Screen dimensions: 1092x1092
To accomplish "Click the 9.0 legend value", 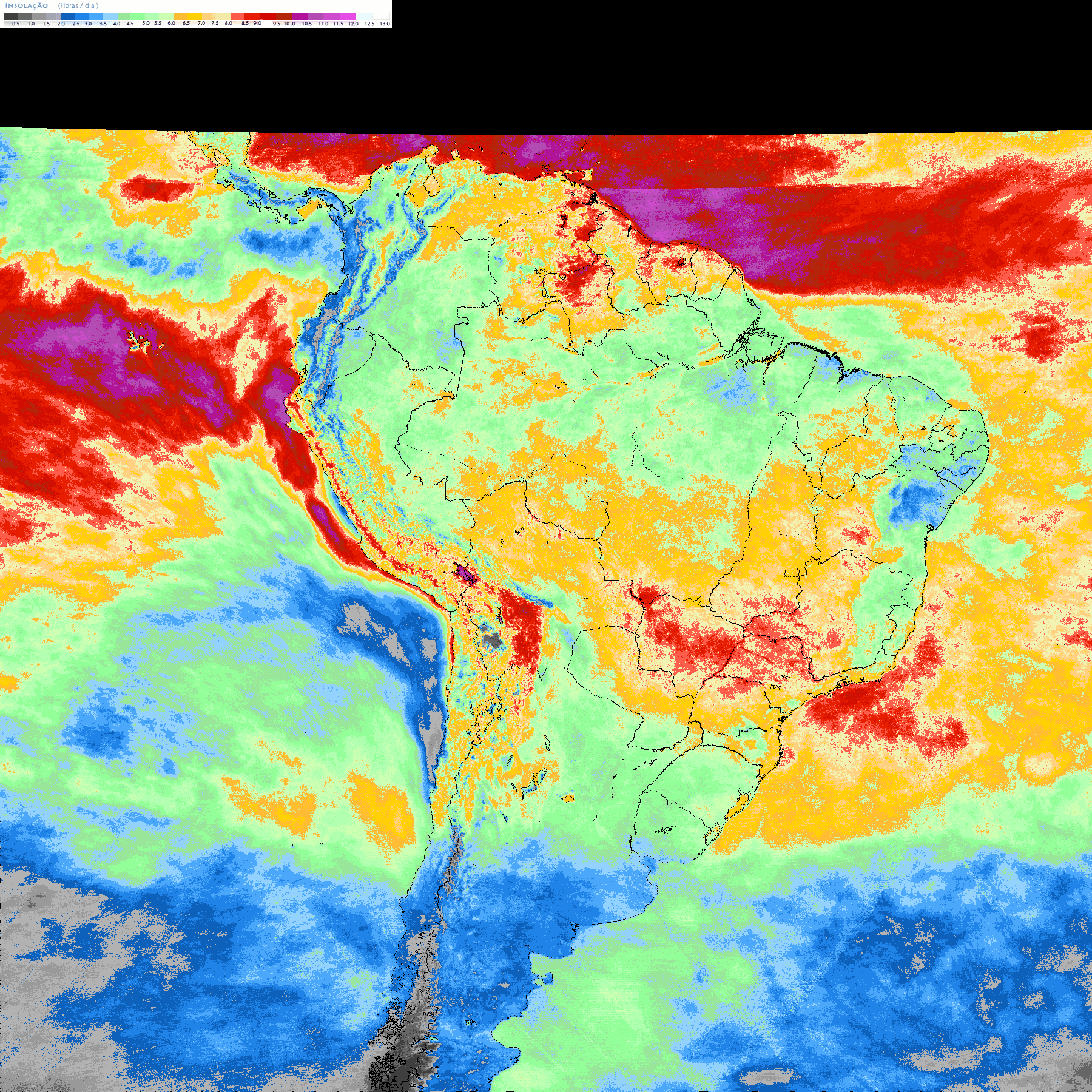I will (x=257, y=24).
